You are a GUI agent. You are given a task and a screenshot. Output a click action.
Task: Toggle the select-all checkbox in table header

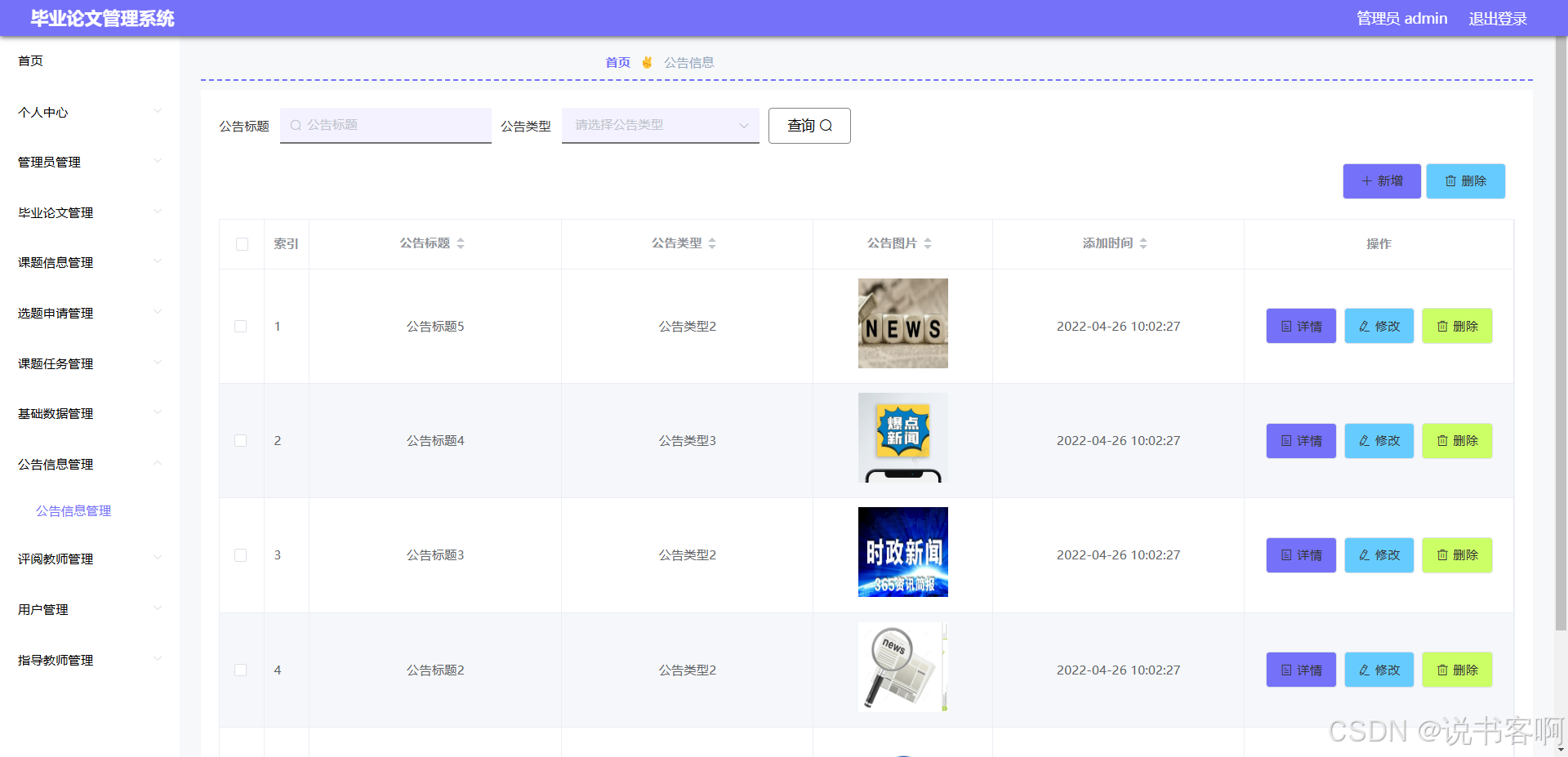point(242,244)
